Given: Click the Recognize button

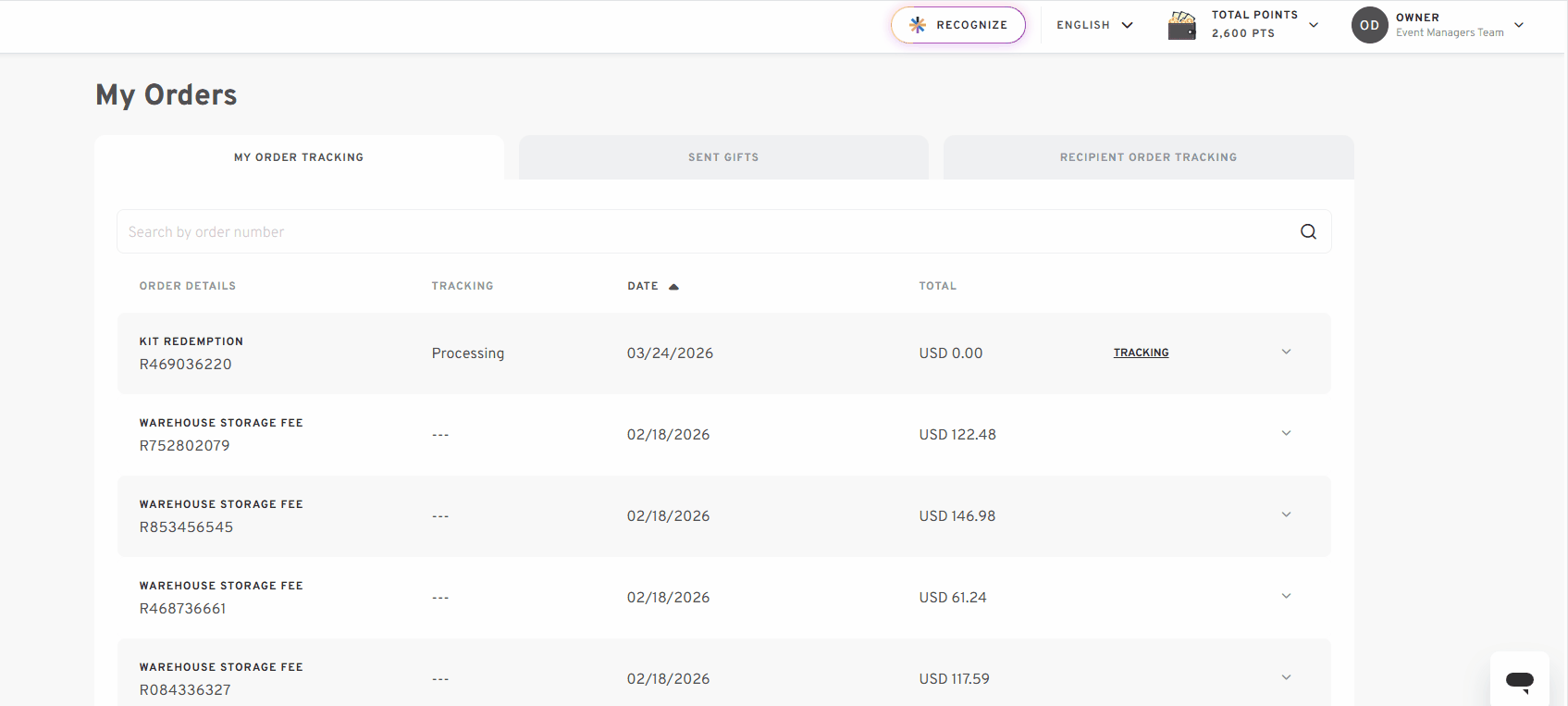Looking at the screenshot, I should (958, 25).
